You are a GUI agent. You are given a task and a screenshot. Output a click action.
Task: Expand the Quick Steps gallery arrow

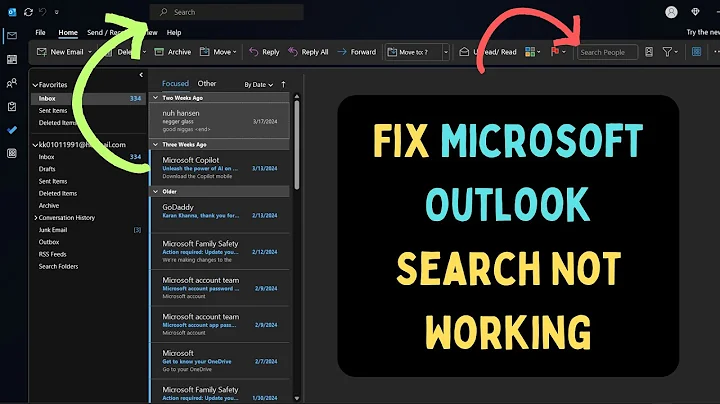pos(445,52)
